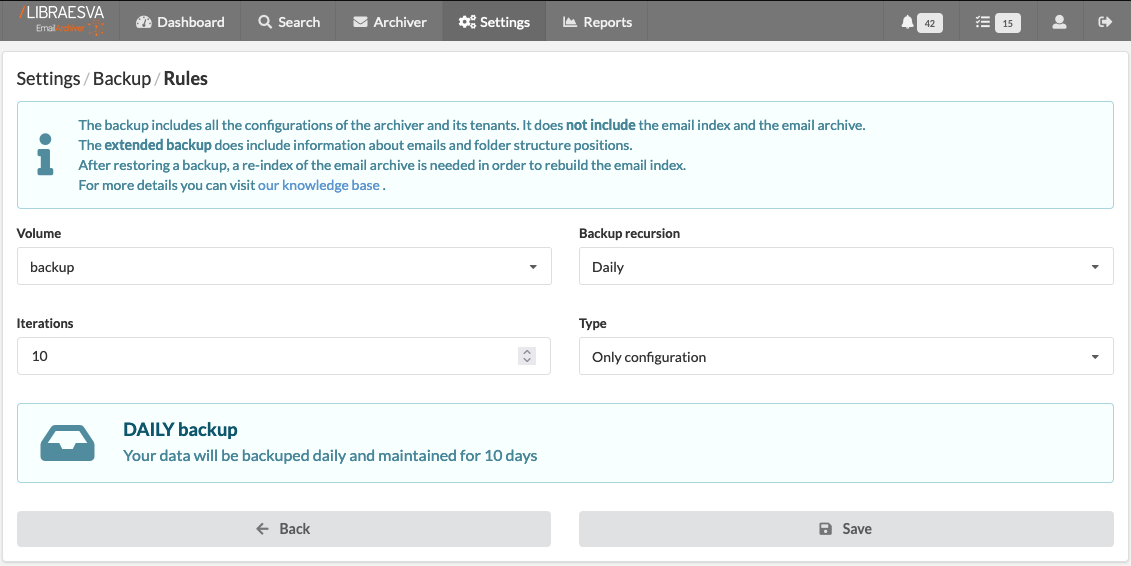Click the 'Iterations' label

point(45,324)
